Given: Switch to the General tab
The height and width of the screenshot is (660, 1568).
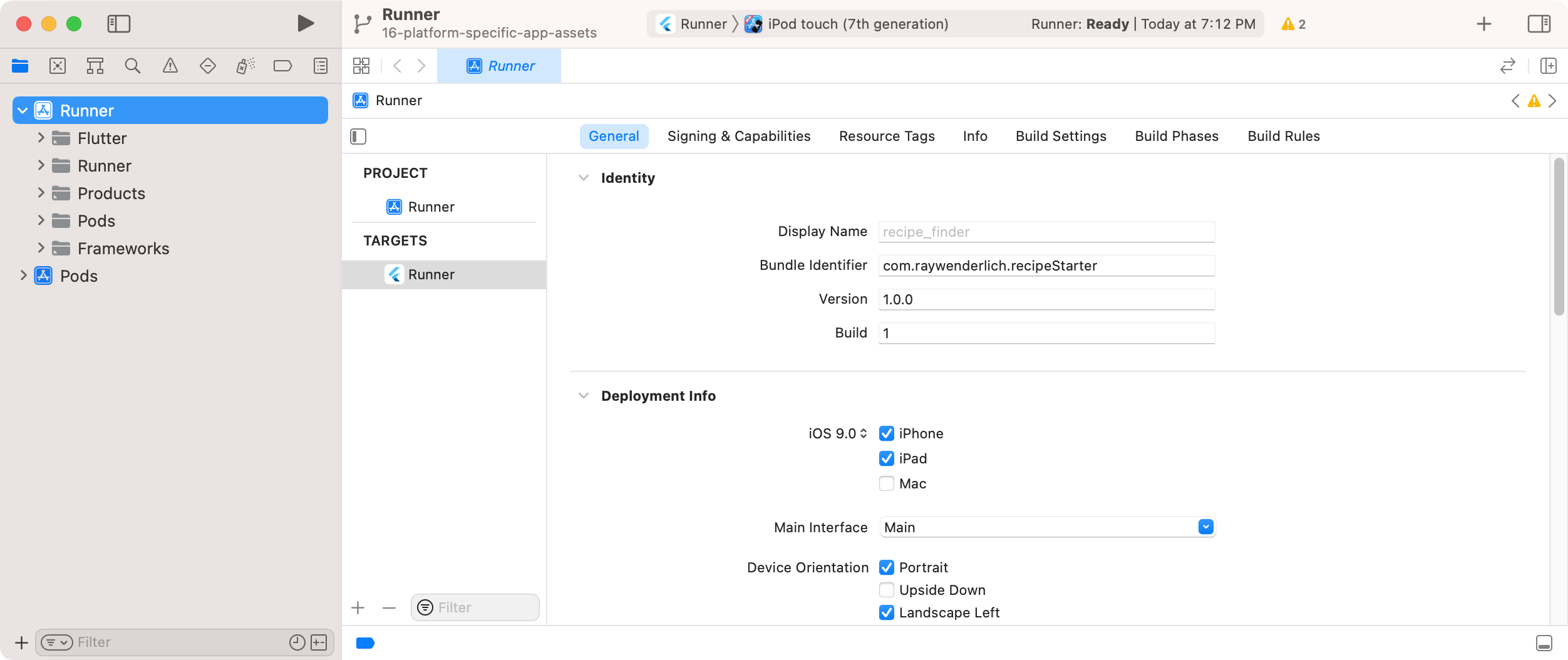Looking at the screenshot, I should (x=614, y=137).
